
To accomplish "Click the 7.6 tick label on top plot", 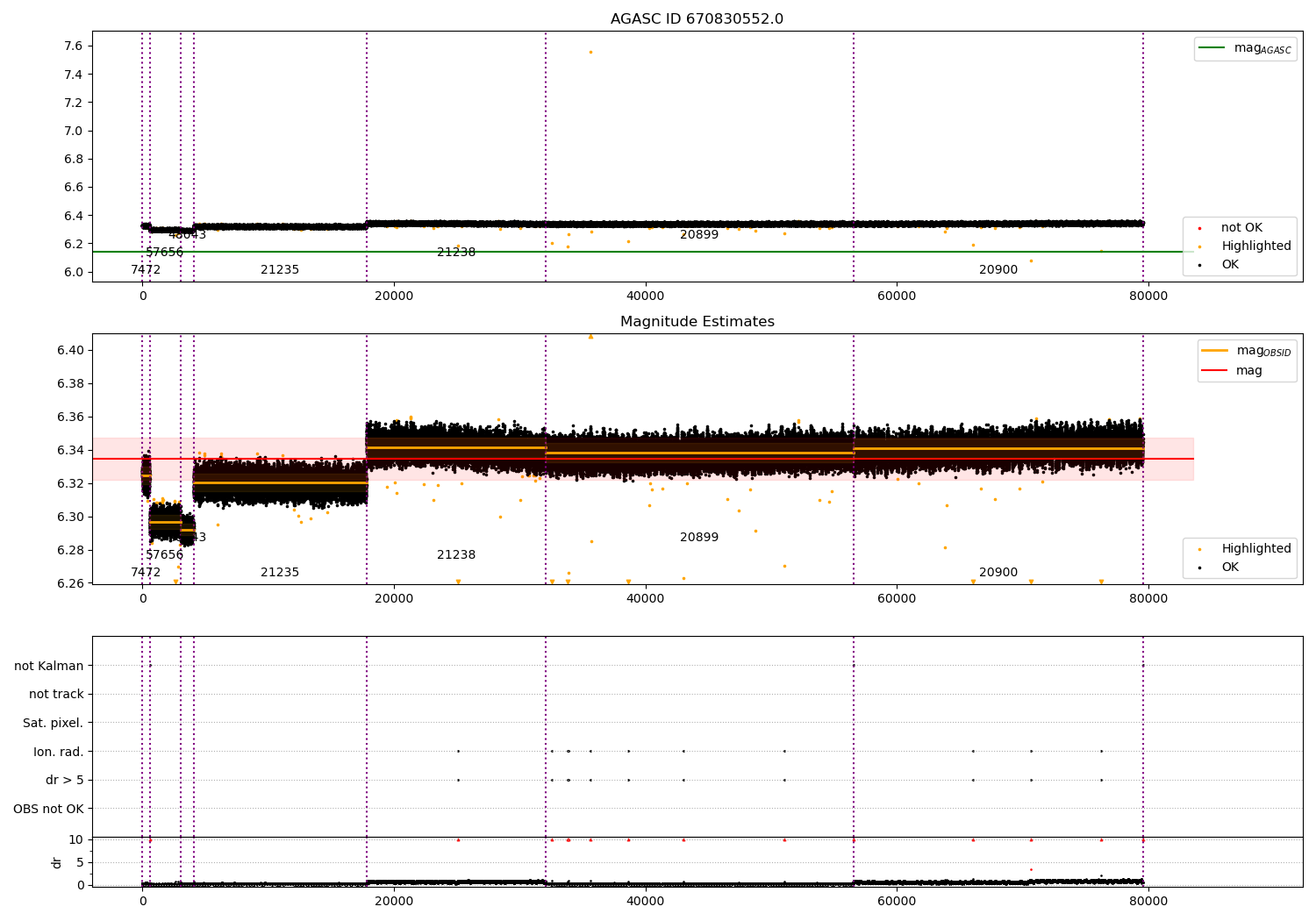I will coord(74,46).
